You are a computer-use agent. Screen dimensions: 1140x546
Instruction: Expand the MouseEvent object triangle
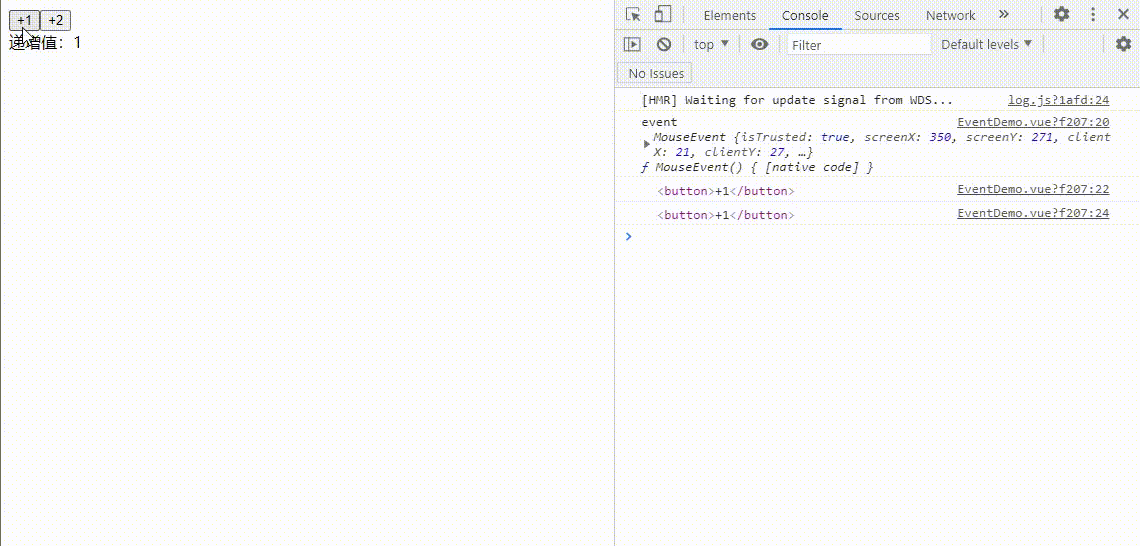[646, 144]
